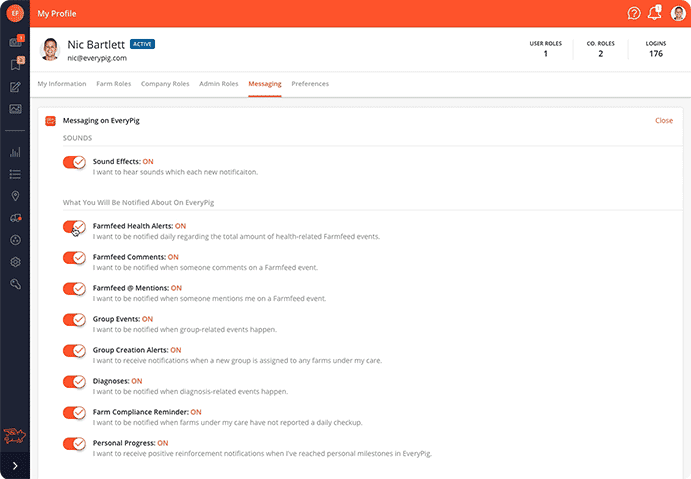Viewport: 691px width, 479px height.
Task: Click the Close link
Action: pos(664,120)
